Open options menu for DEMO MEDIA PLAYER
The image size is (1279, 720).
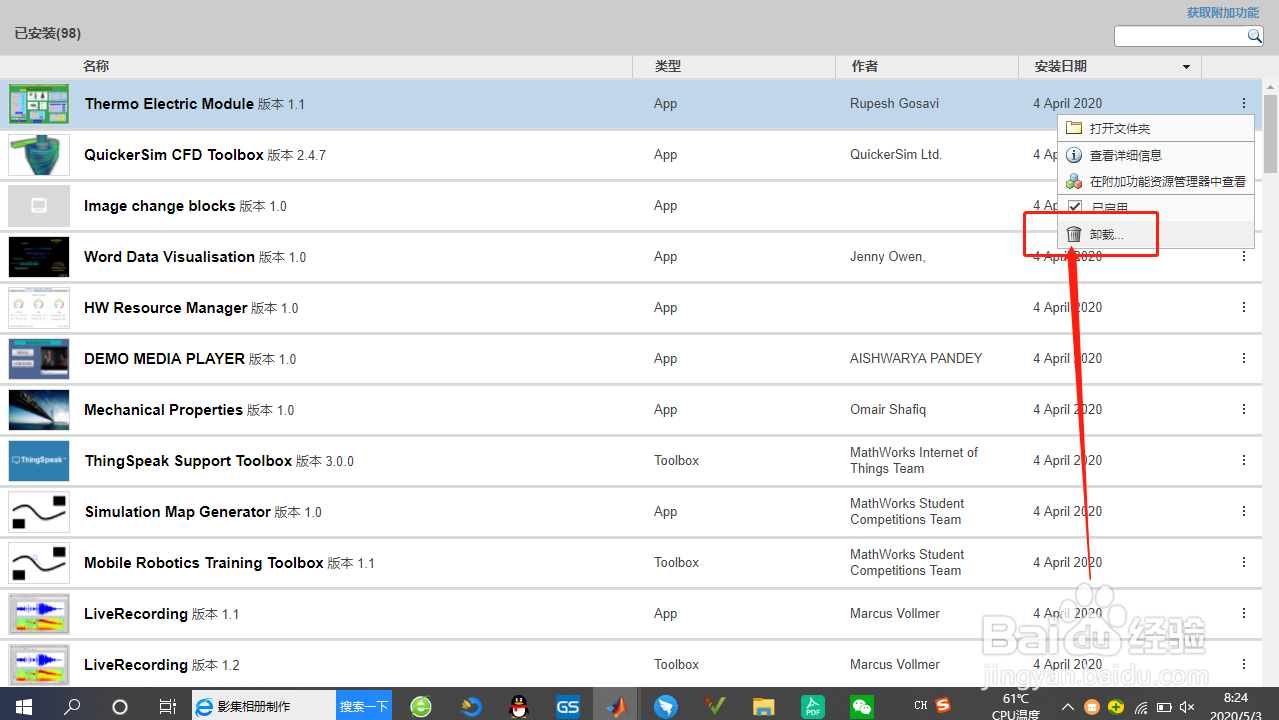[x=1244, y=358]
